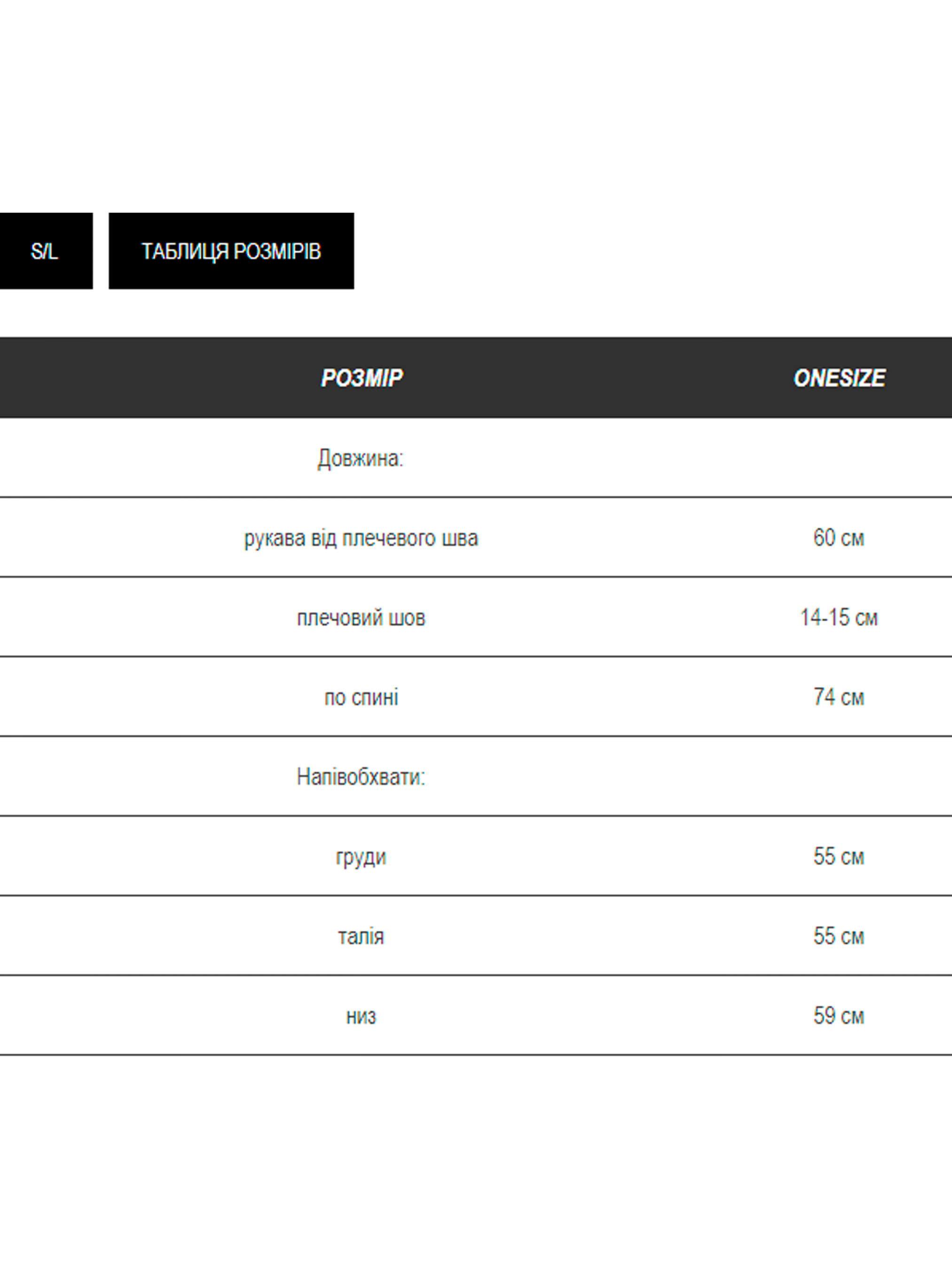
Task: Click the ONESIZE column header
Action: (839, 378)
